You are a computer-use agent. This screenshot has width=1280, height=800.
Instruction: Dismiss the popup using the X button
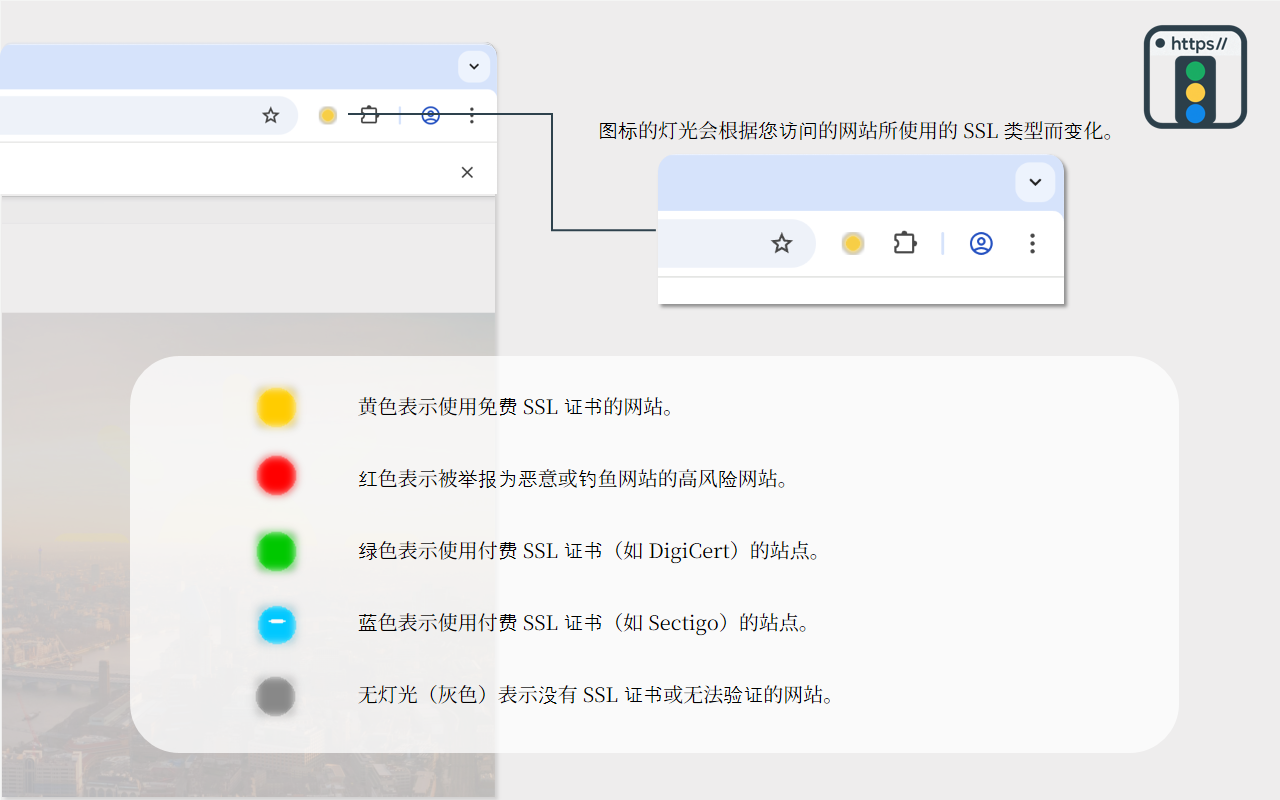(467, 172)
